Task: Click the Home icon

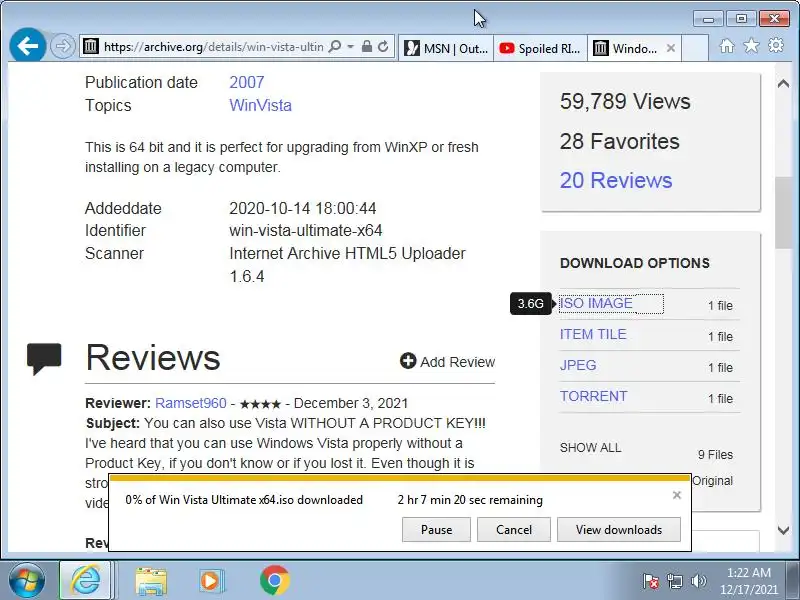Action: click(727, 46)
